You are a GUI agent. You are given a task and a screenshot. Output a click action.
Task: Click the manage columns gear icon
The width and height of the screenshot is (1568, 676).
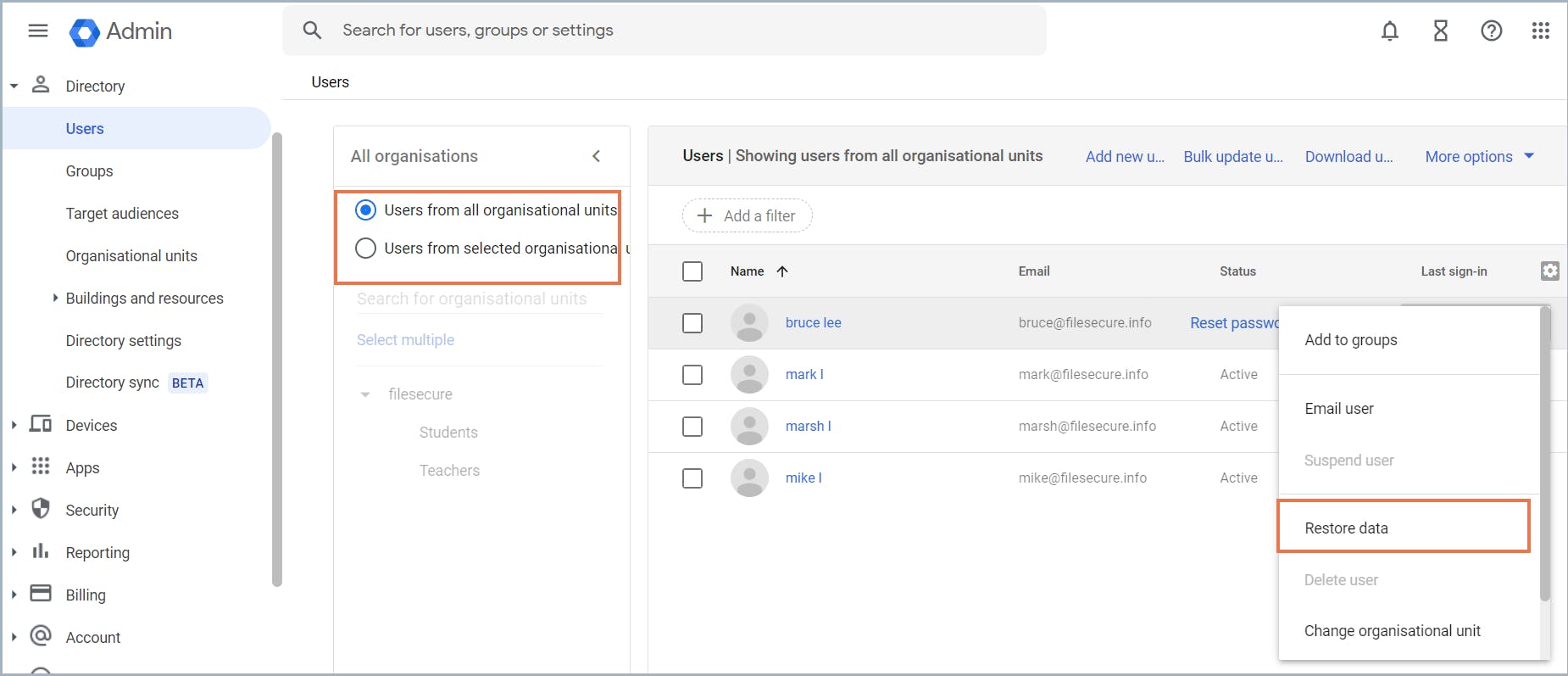1550,271
